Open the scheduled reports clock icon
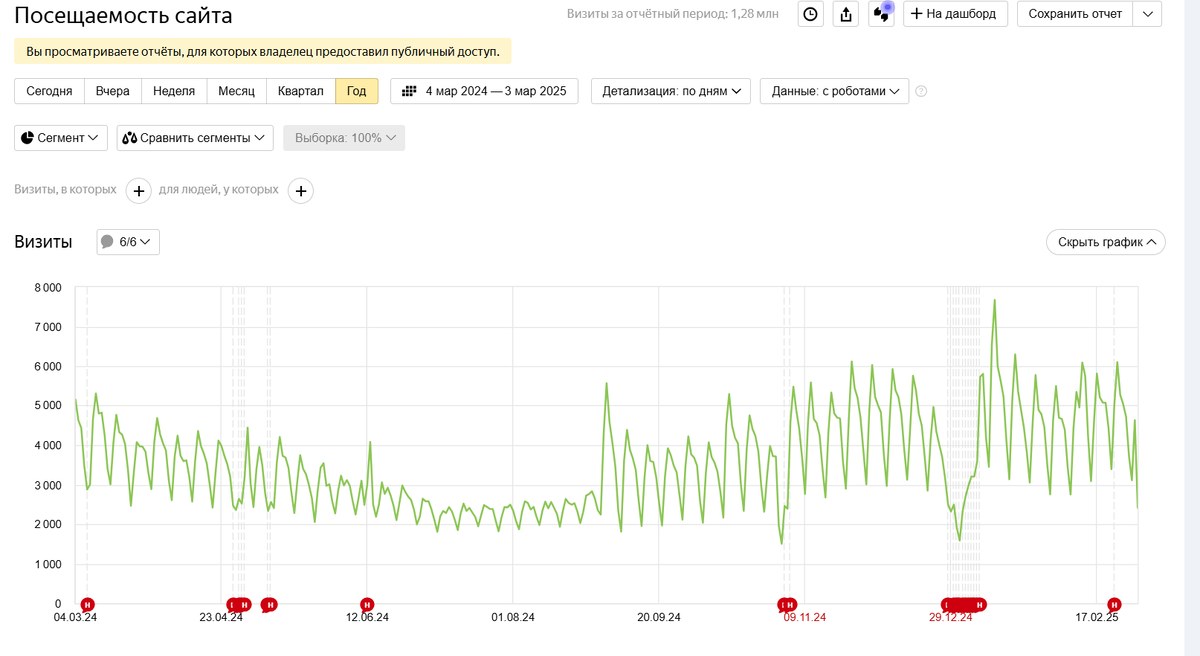This screenshot has width=1200, height=656. (810, 14)
